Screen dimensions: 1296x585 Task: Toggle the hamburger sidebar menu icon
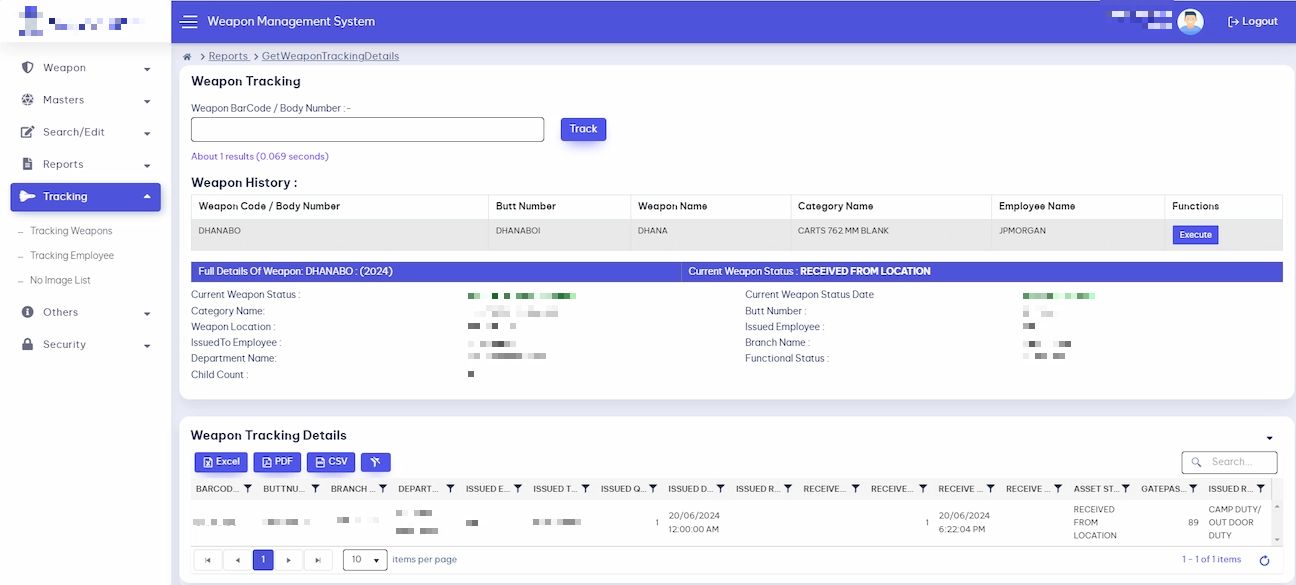tap(188, 22)
